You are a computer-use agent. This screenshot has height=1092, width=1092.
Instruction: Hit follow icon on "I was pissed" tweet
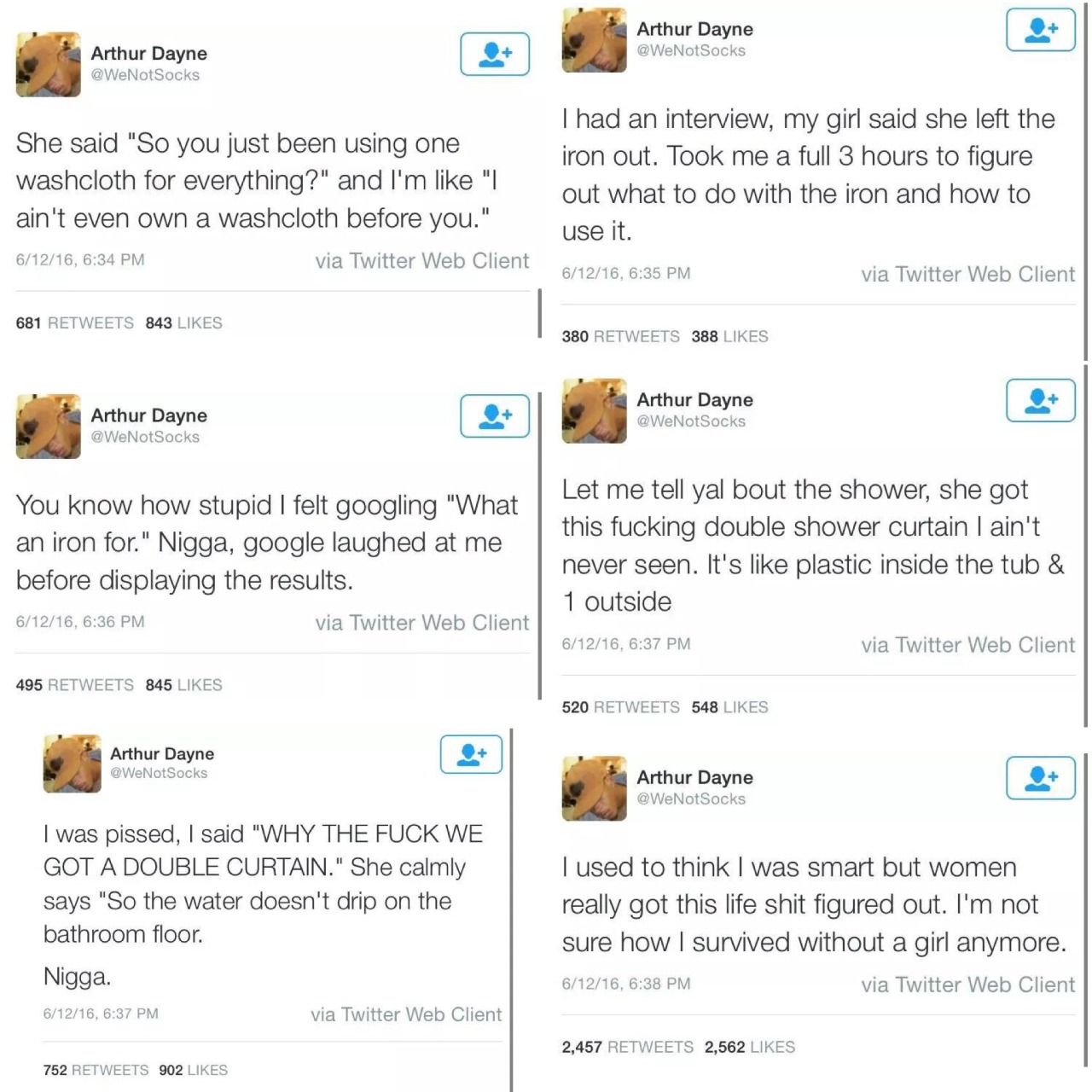pos(471,754)
